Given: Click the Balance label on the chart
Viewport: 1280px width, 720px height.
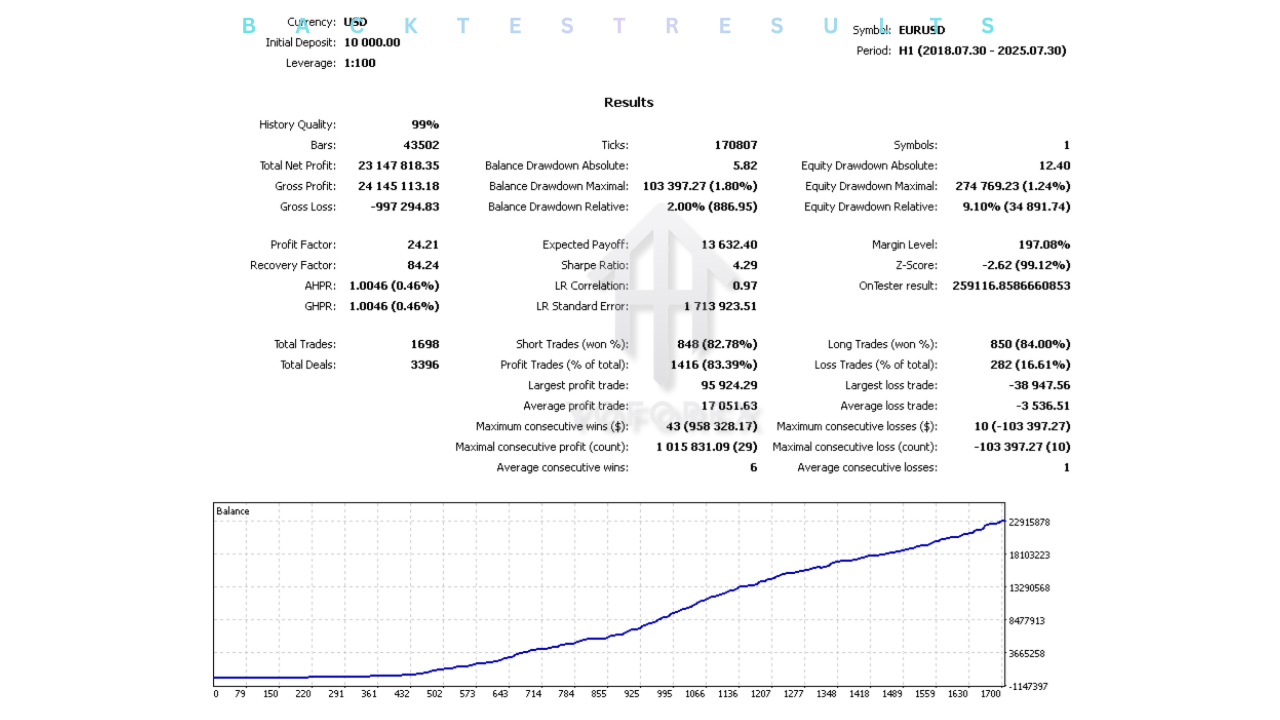Looking at the screenshot, I should [x=233, y=511].
